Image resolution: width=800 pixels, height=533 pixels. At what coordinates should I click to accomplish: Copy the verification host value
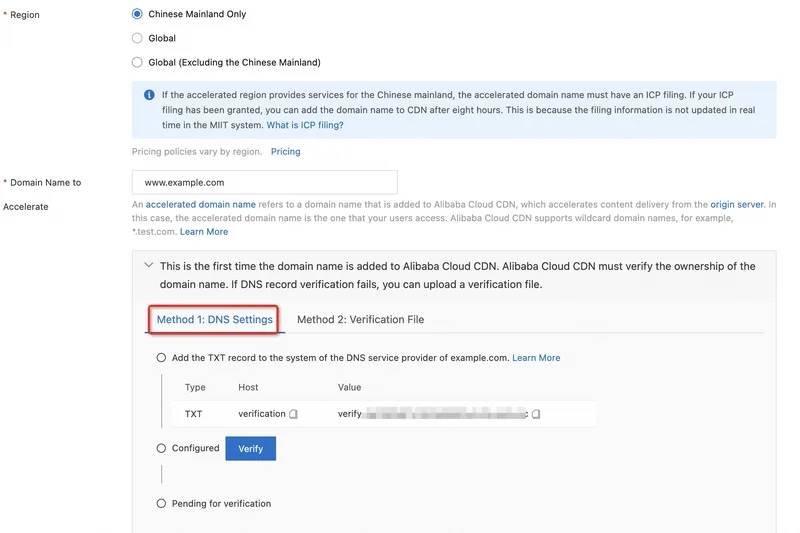pyautogui.click(x=293, y=414)
